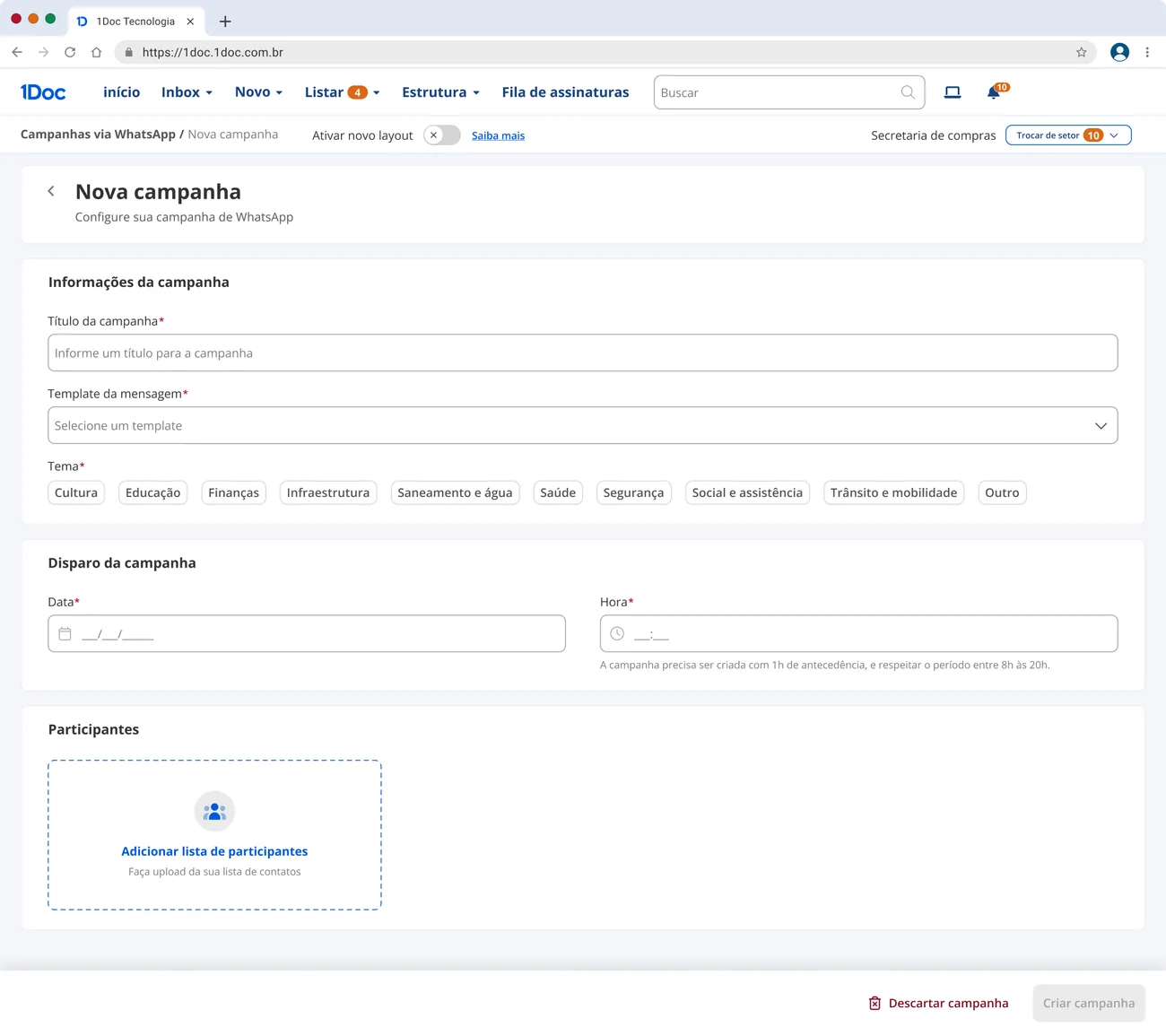
Task: Click the Hora input field
Action: click(x=859, y=633)
